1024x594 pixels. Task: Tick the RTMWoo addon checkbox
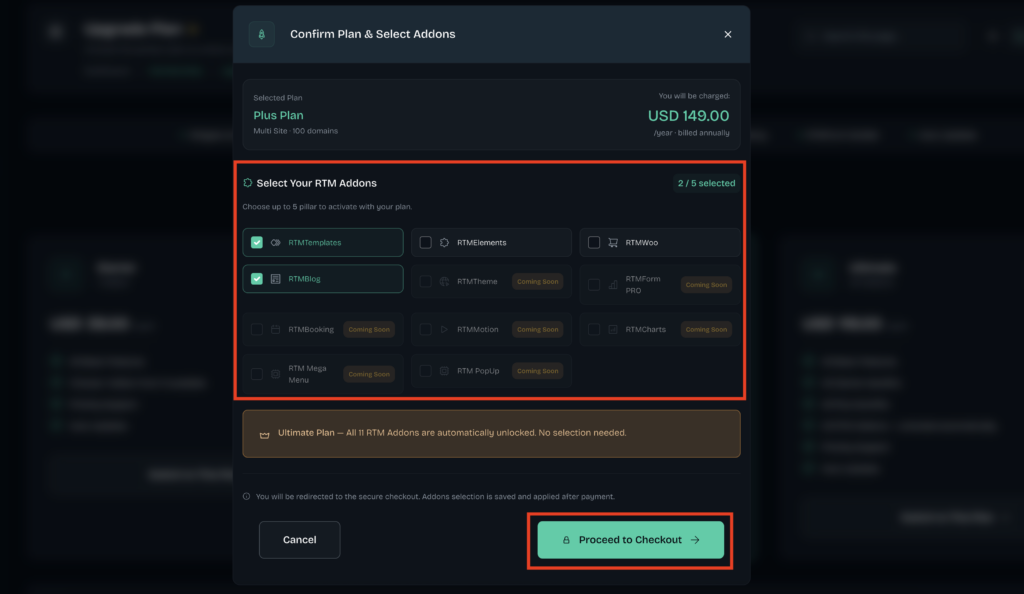coord(594,242)
